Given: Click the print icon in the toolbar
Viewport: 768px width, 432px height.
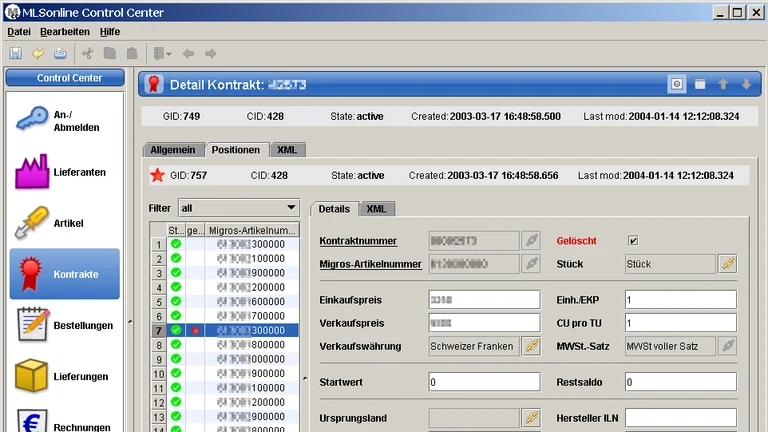Looking at the screenshot, I should 60,53.
